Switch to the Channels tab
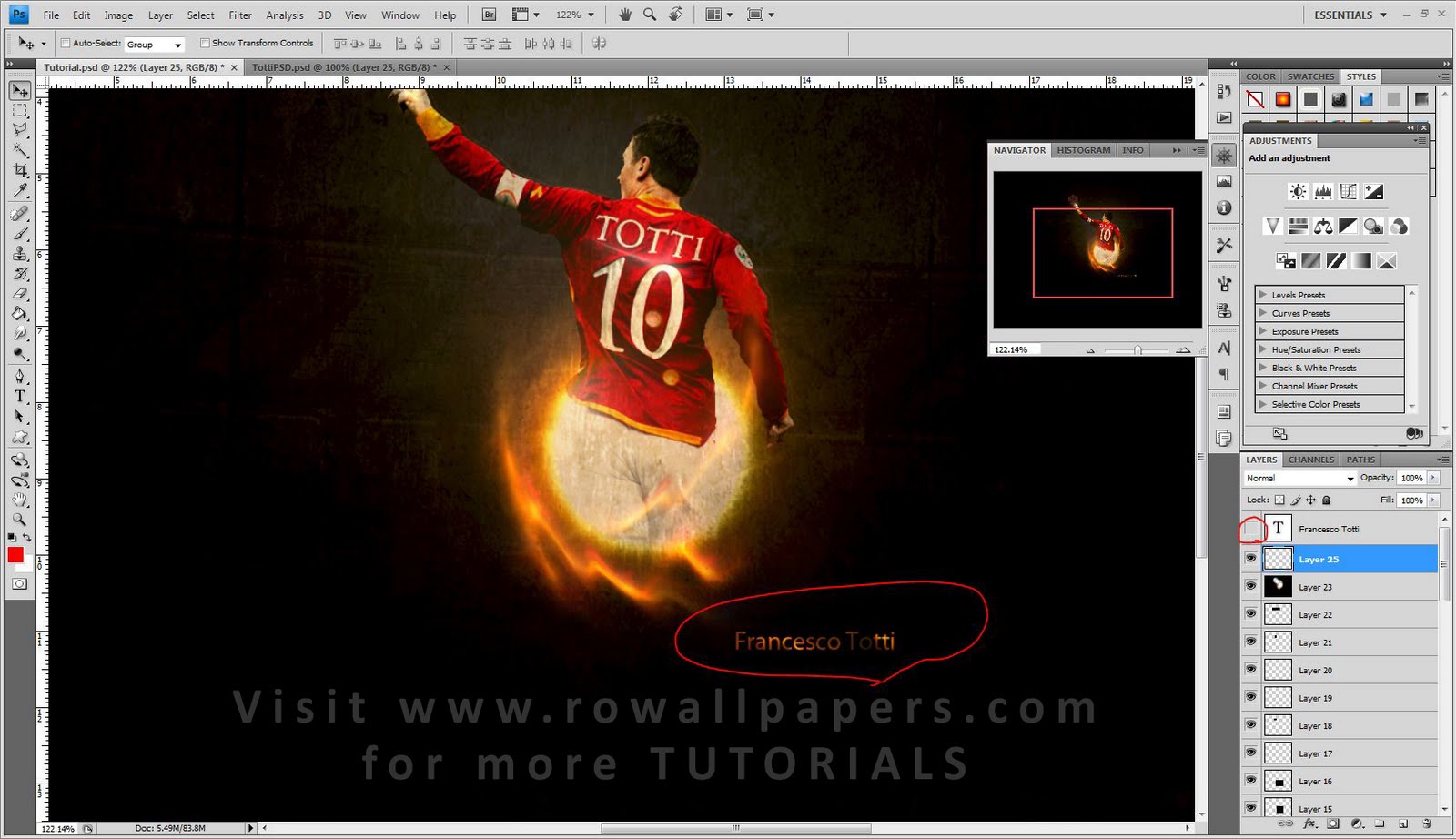This screenshot has height=839, width=1456. (x=1311, y=460)
